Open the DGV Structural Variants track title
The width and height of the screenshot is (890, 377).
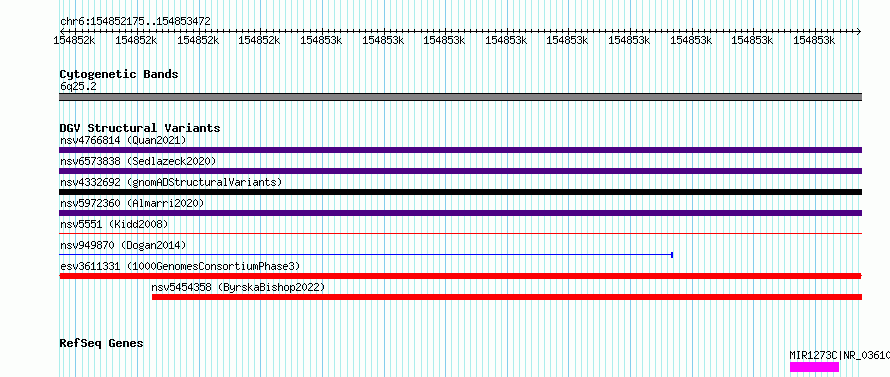140,128
